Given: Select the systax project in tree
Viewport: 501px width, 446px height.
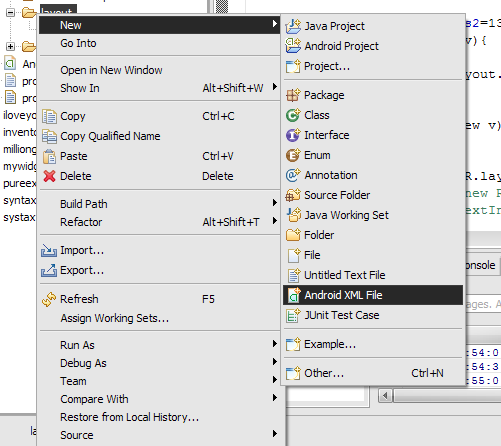Looking at the screenshot, I should tap(19, 217).
